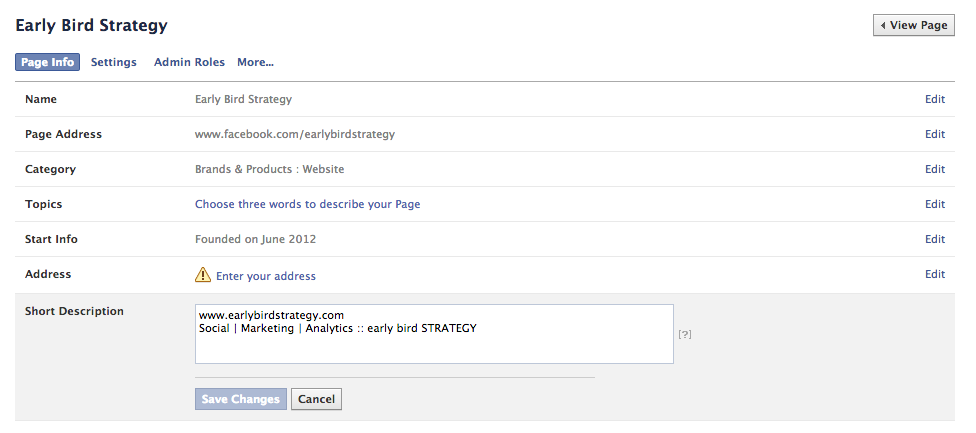The height and width of the screenshot is (433, 976).
Task: Switch to the Page Info tab
Action: (47, 62)
